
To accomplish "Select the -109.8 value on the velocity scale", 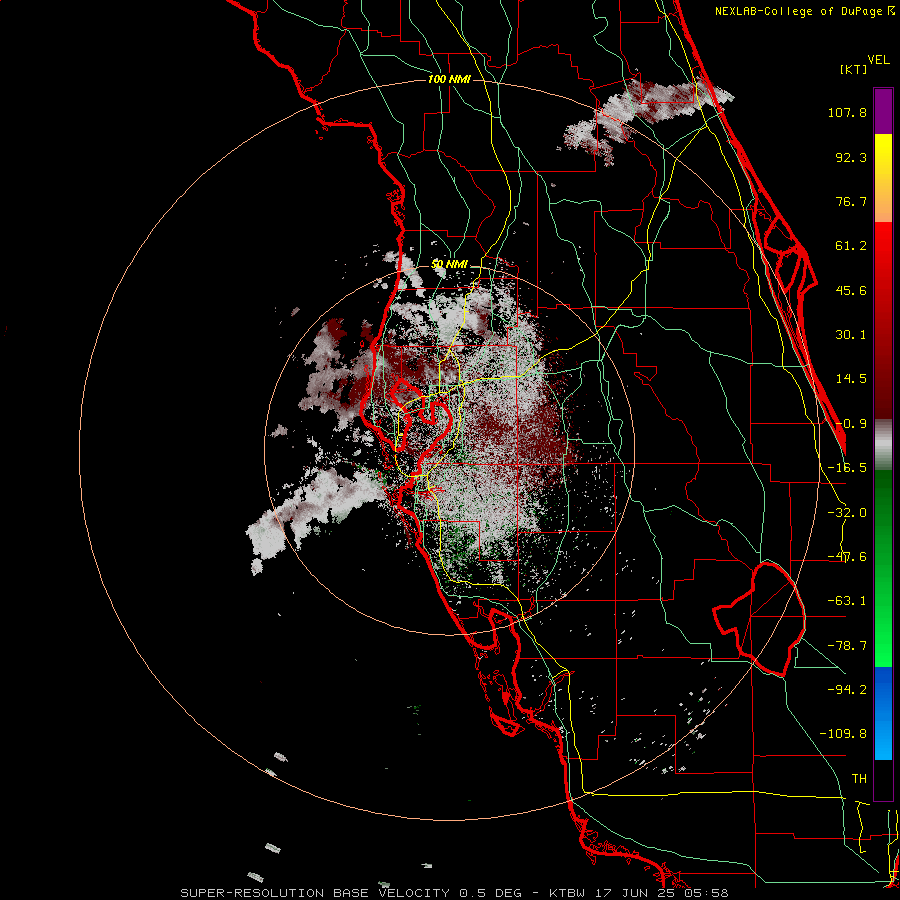I will pos(843,734).
